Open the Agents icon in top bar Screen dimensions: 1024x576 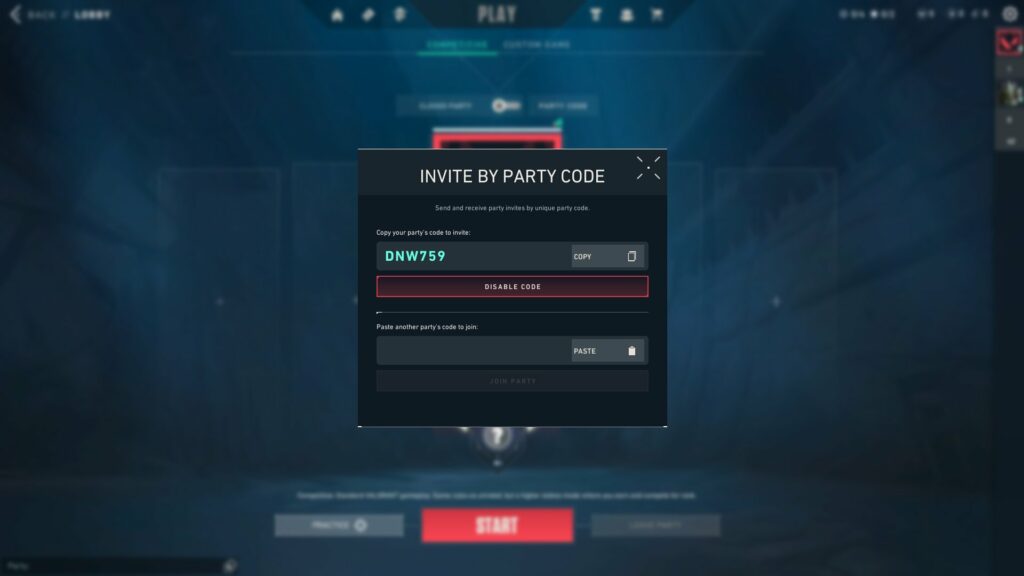click(x=626, y=14)
